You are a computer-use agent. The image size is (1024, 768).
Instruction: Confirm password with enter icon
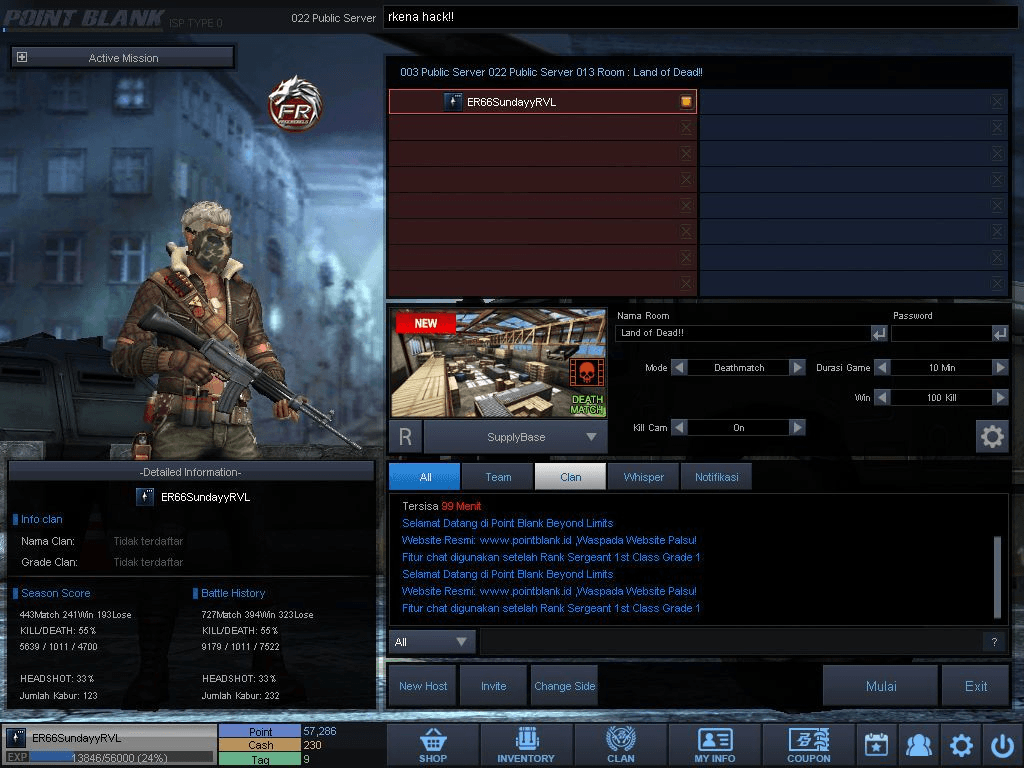1000,334
